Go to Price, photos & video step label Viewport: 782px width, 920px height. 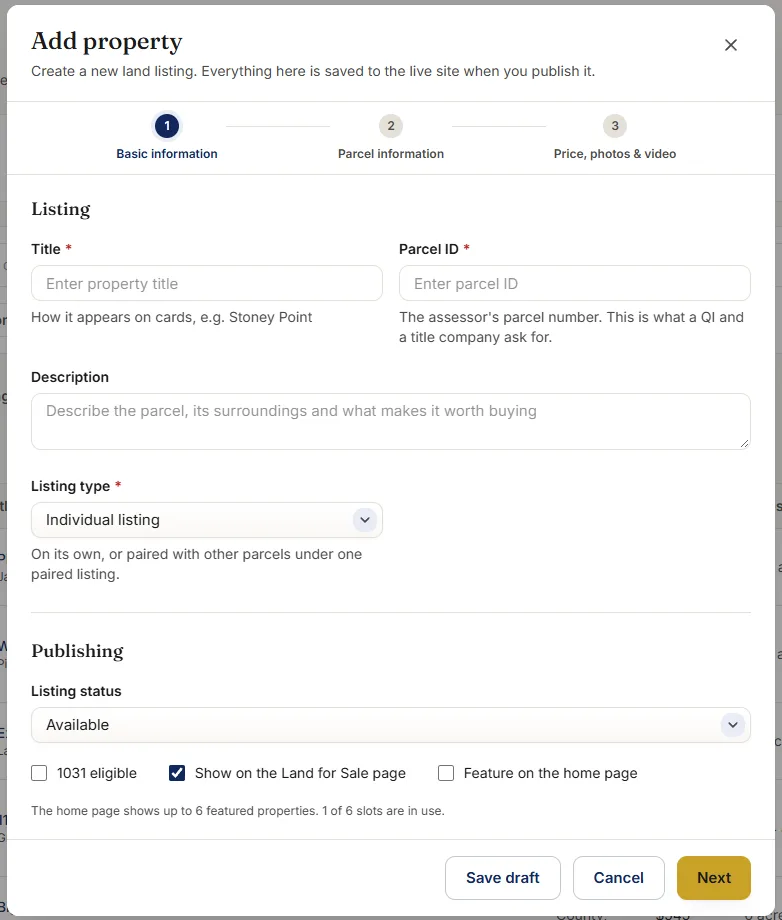pyautogui.click(x=615, y=154)
